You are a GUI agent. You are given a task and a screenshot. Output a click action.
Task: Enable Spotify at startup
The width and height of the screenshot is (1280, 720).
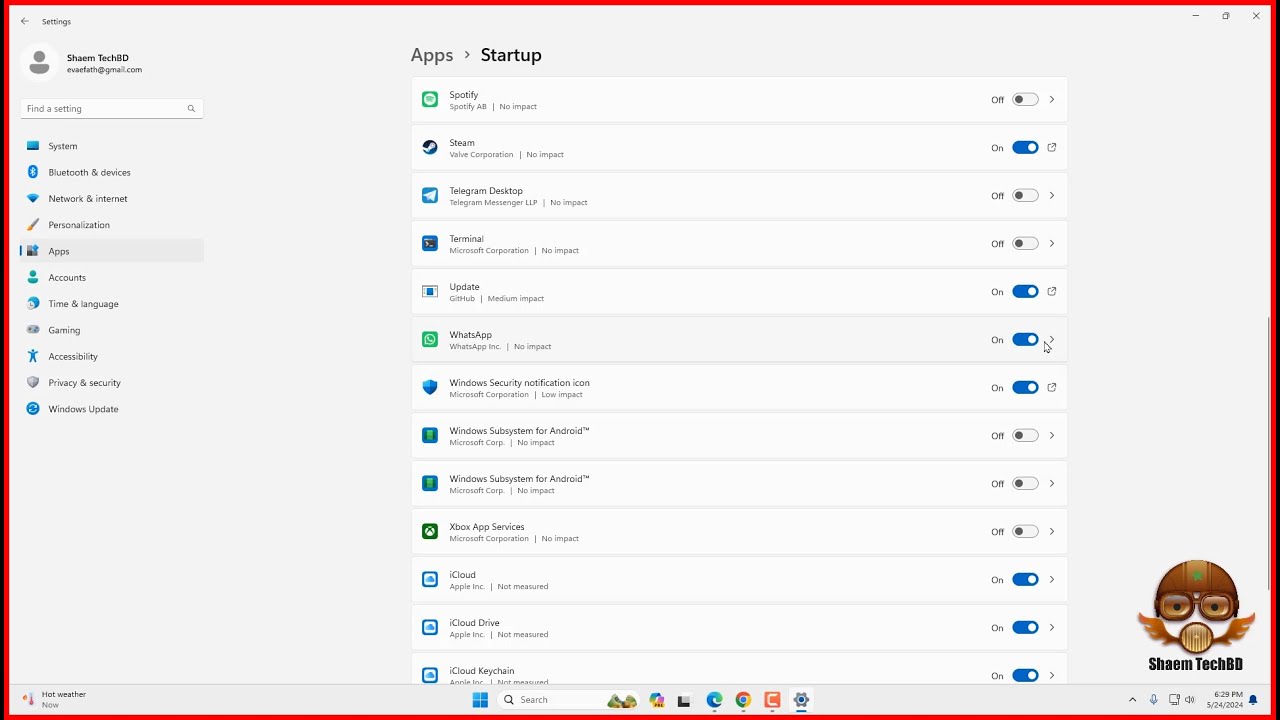(1025, 100)
